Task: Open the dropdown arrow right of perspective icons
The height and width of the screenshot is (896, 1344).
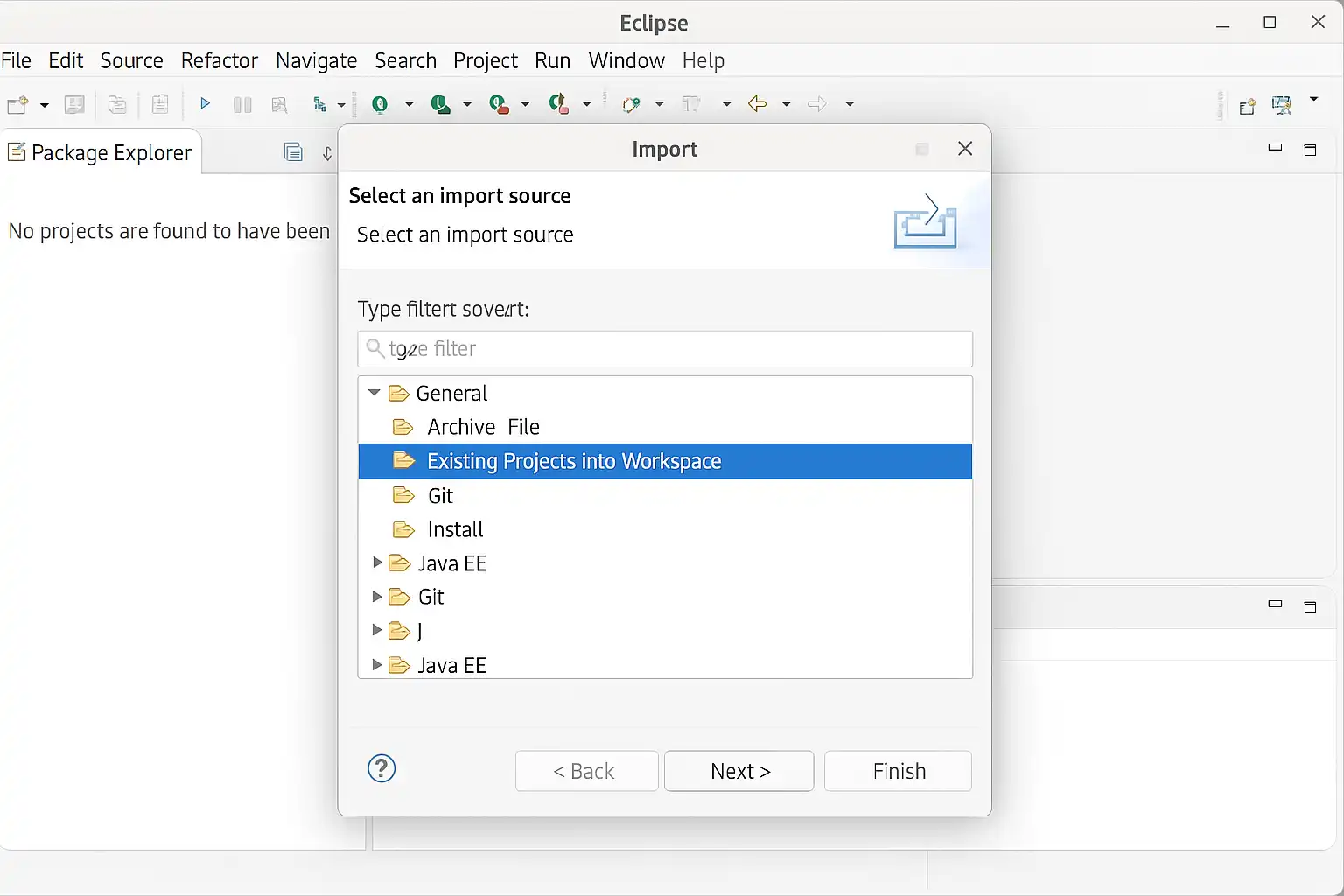Action: [1313, 100]
